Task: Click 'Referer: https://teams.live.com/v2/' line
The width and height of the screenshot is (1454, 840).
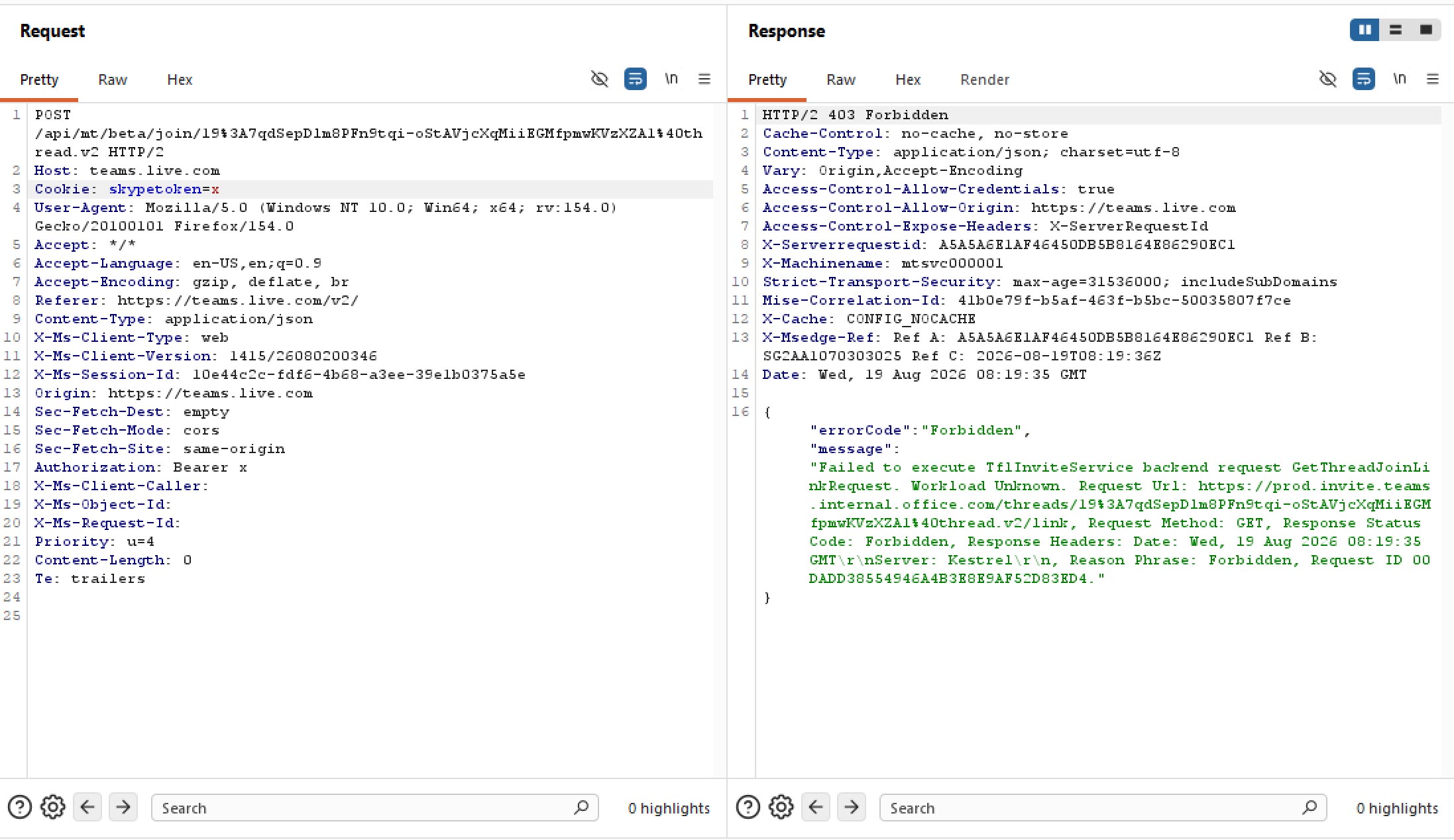Action: click(196, 301)
